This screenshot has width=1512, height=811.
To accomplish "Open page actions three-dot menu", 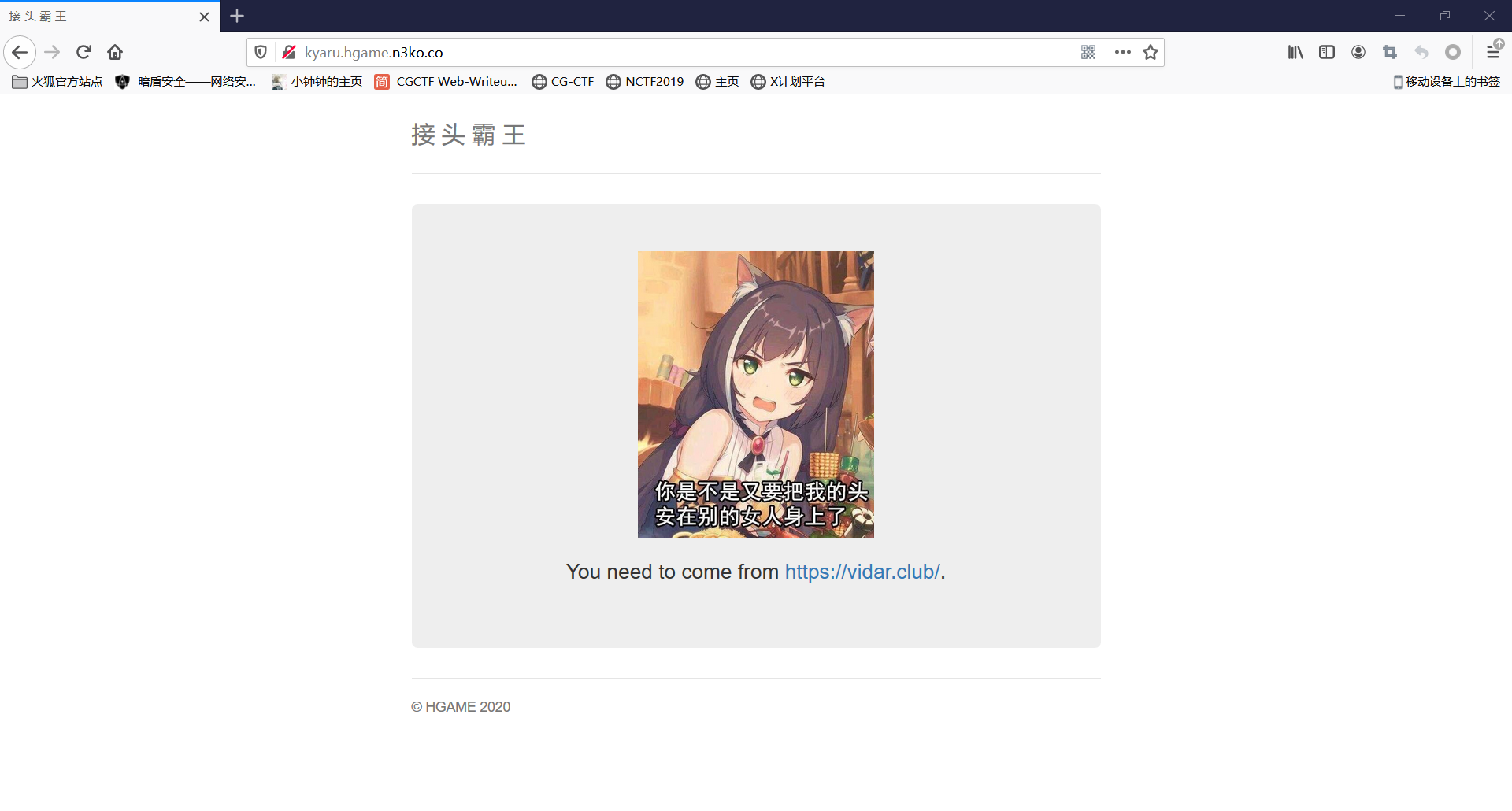I will (x=1123, y=52).
